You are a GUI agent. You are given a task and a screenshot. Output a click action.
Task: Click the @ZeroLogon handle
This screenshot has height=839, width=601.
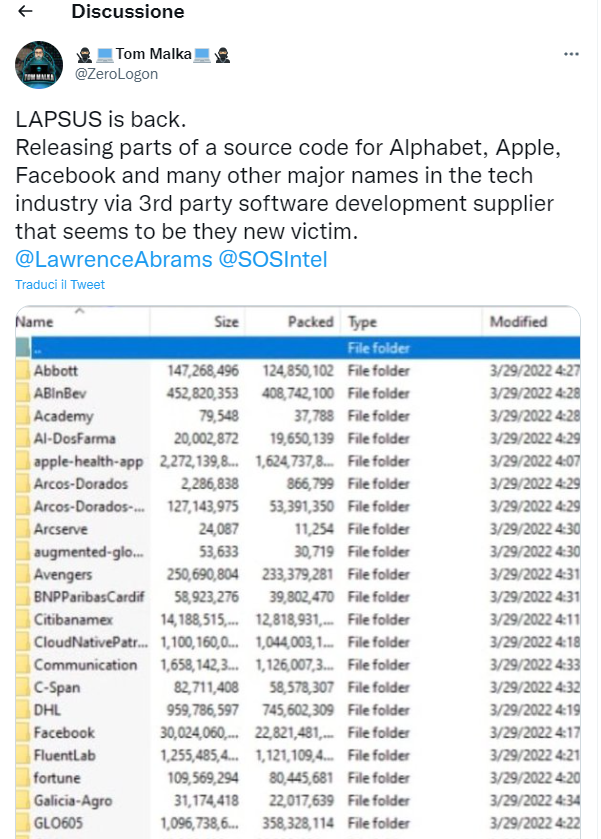point(119,73)
